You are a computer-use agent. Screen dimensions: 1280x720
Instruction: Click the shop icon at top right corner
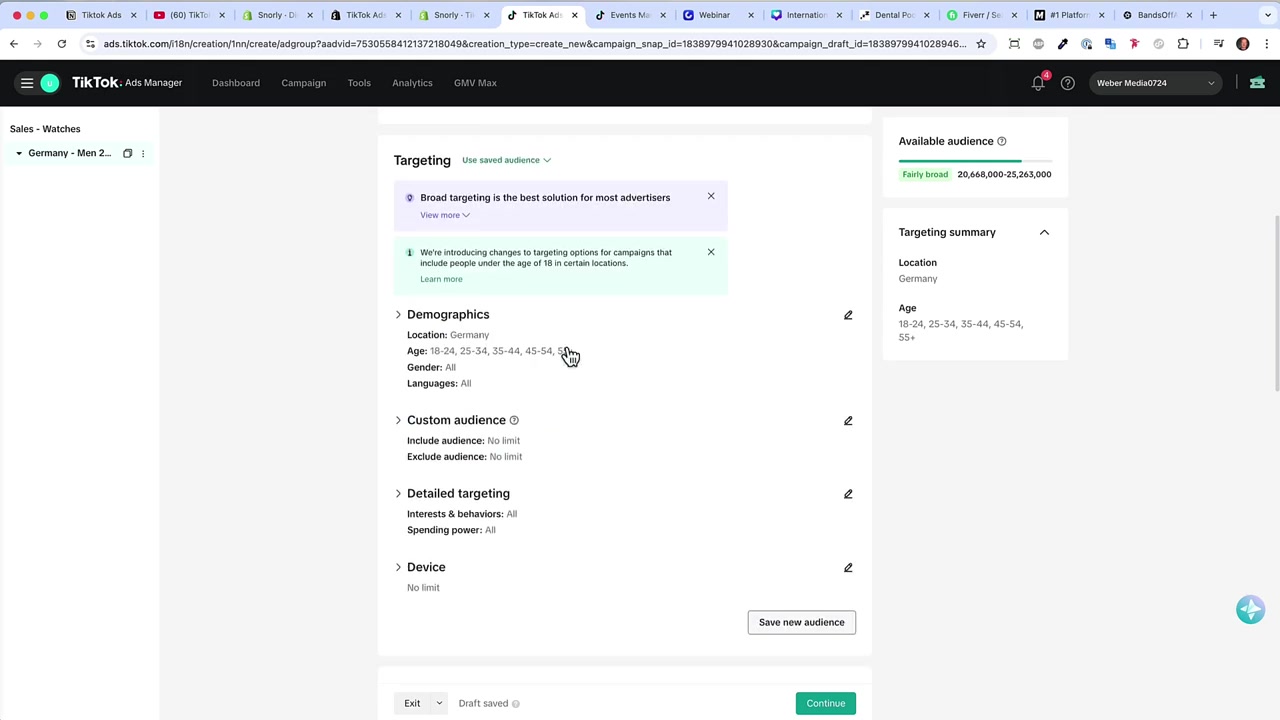[x=1257, y=83]
